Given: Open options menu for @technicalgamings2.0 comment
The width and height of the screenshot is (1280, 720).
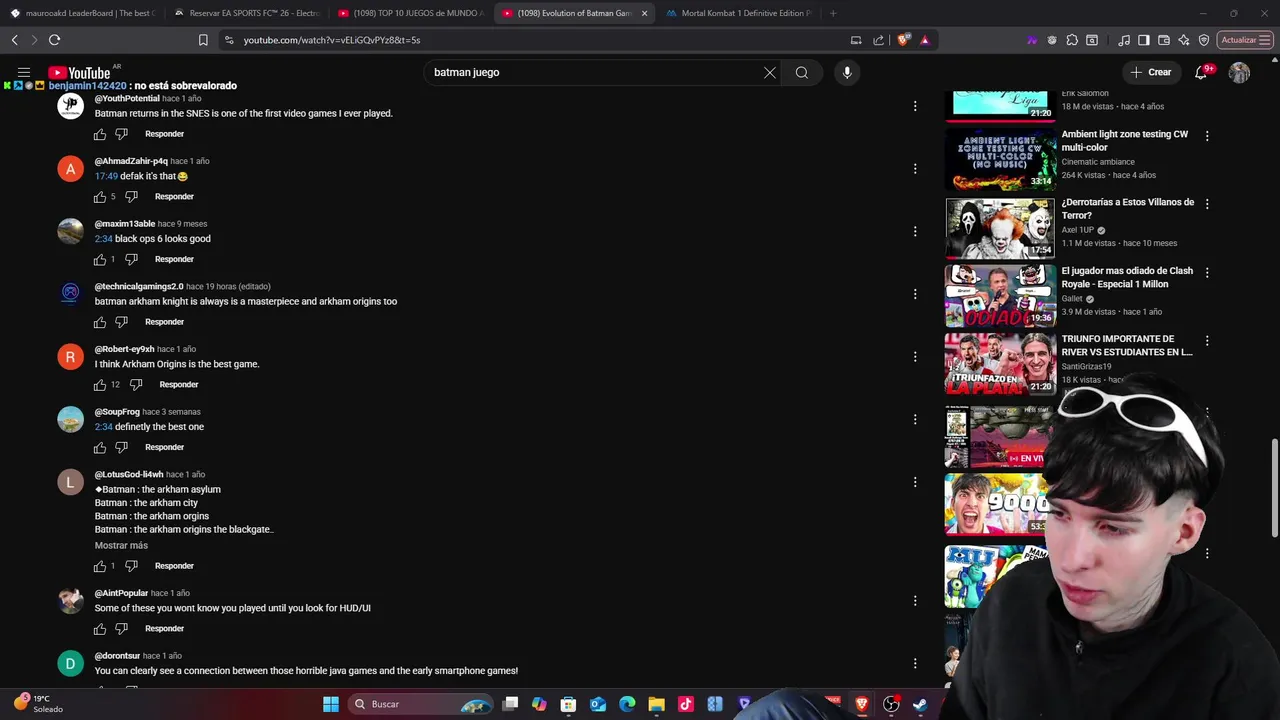Looking at the screenshot, I should pyautogui.click(x=915, y=294).
